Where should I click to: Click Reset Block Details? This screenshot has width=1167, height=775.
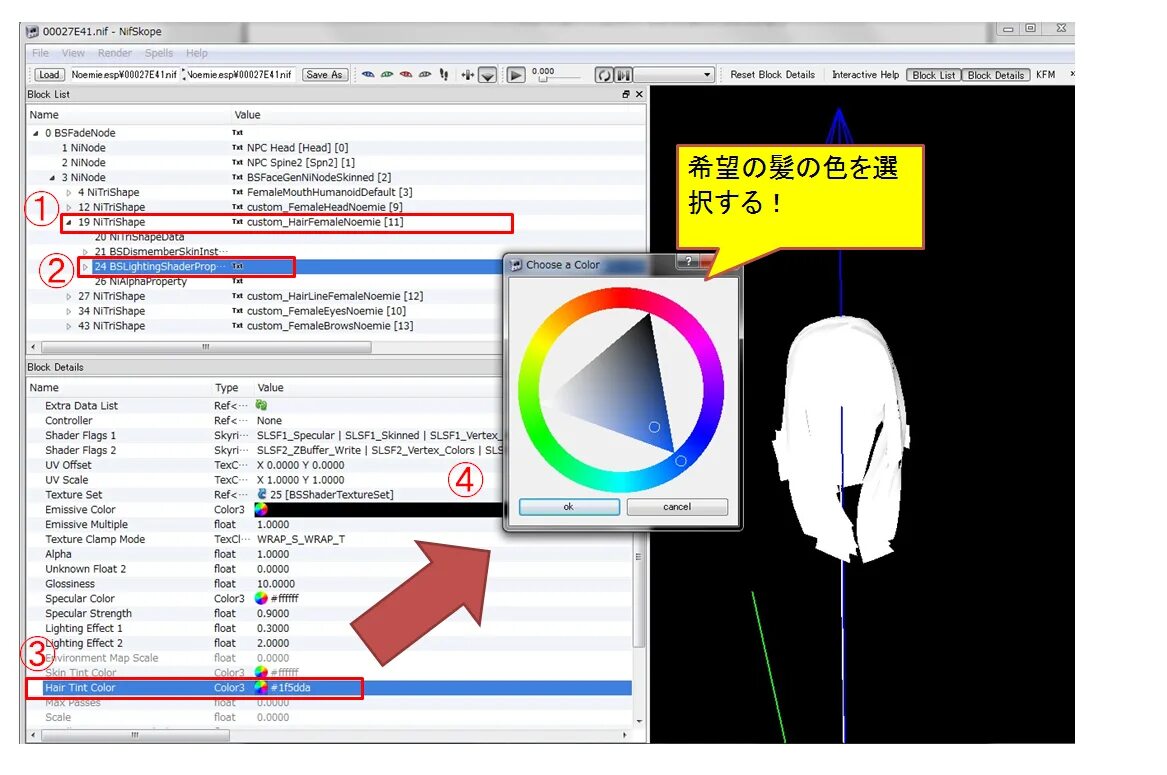(773, 74)
